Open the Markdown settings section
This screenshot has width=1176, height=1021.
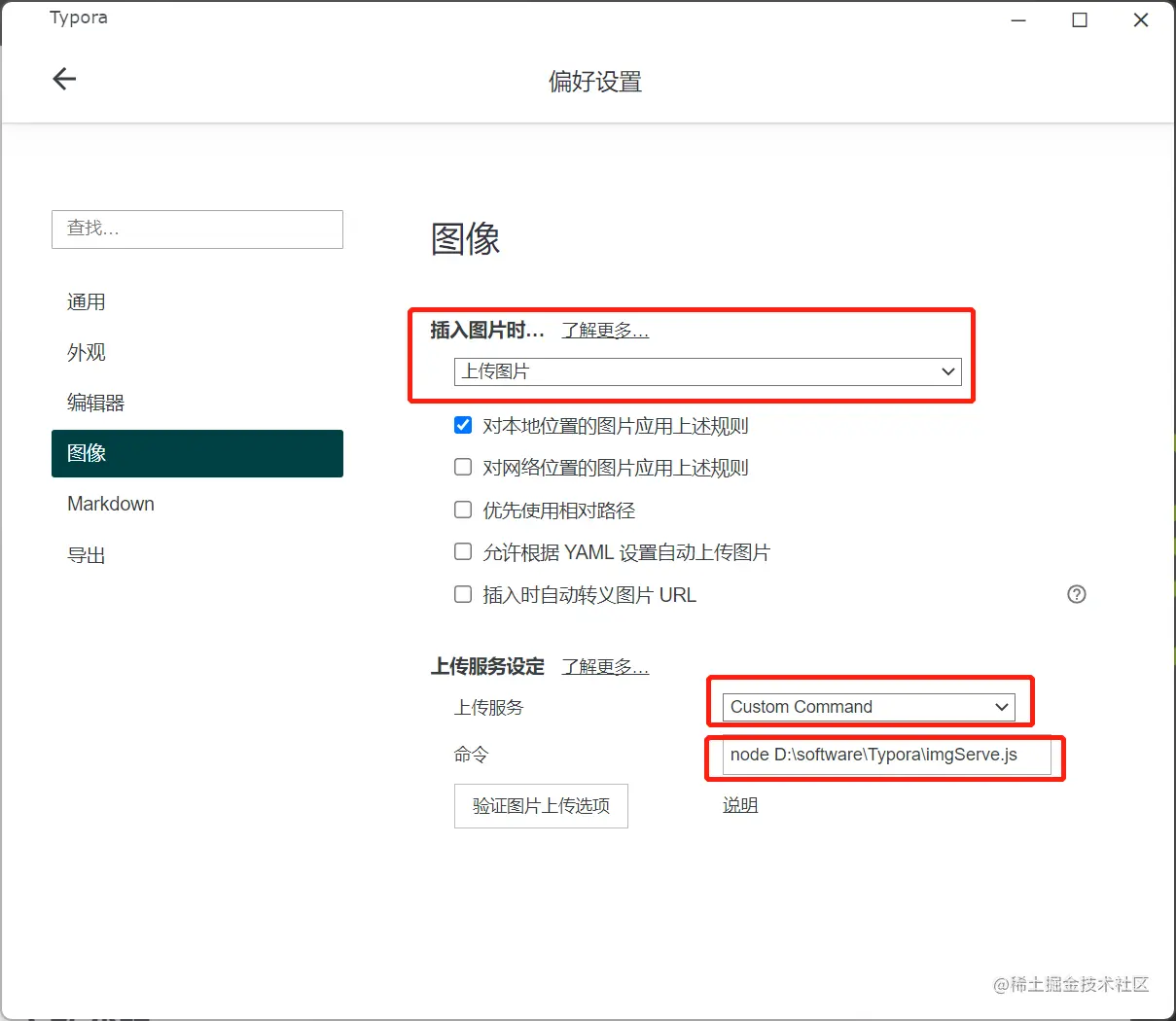197,504
